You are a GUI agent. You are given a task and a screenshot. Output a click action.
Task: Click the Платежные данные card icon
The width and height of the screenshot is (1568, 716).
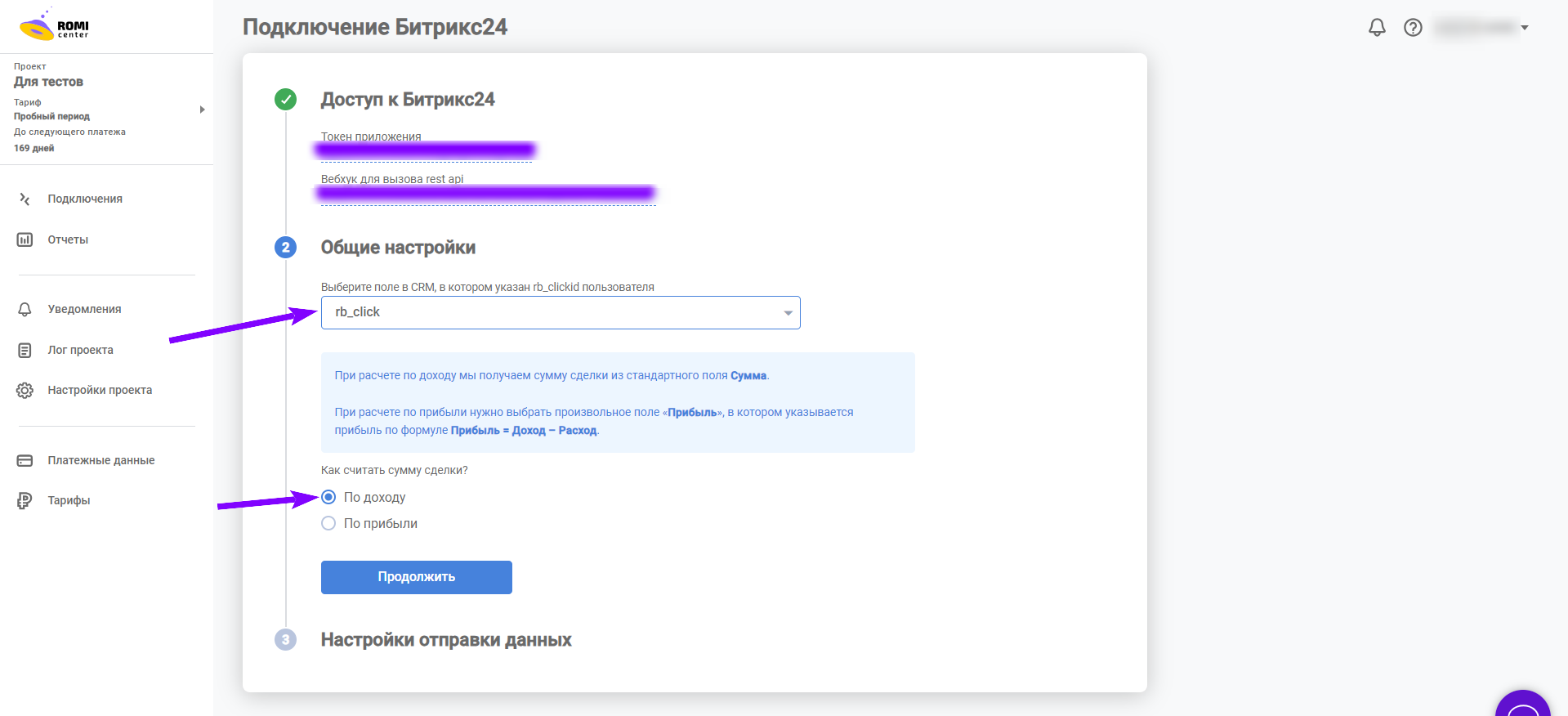(25, 460)
